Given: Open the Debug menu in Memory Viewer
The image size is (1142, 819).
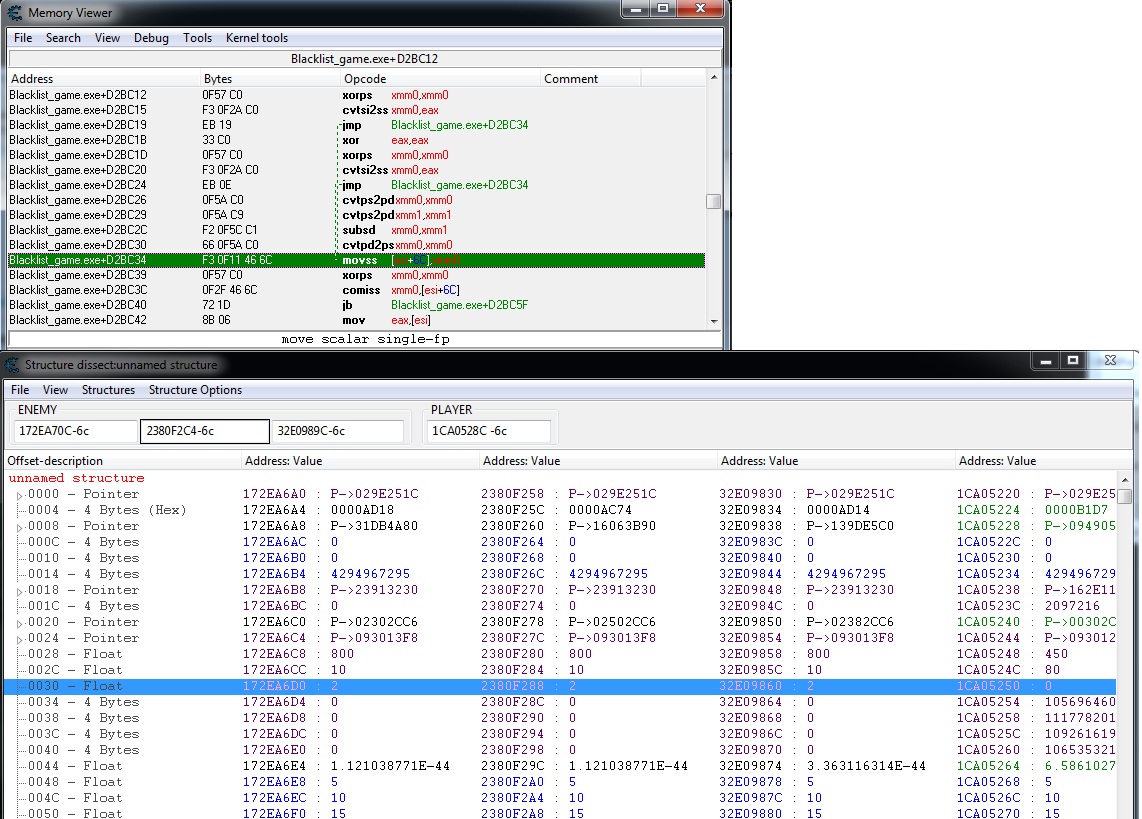Looking at the screenshot, I should tap(151, 38).
